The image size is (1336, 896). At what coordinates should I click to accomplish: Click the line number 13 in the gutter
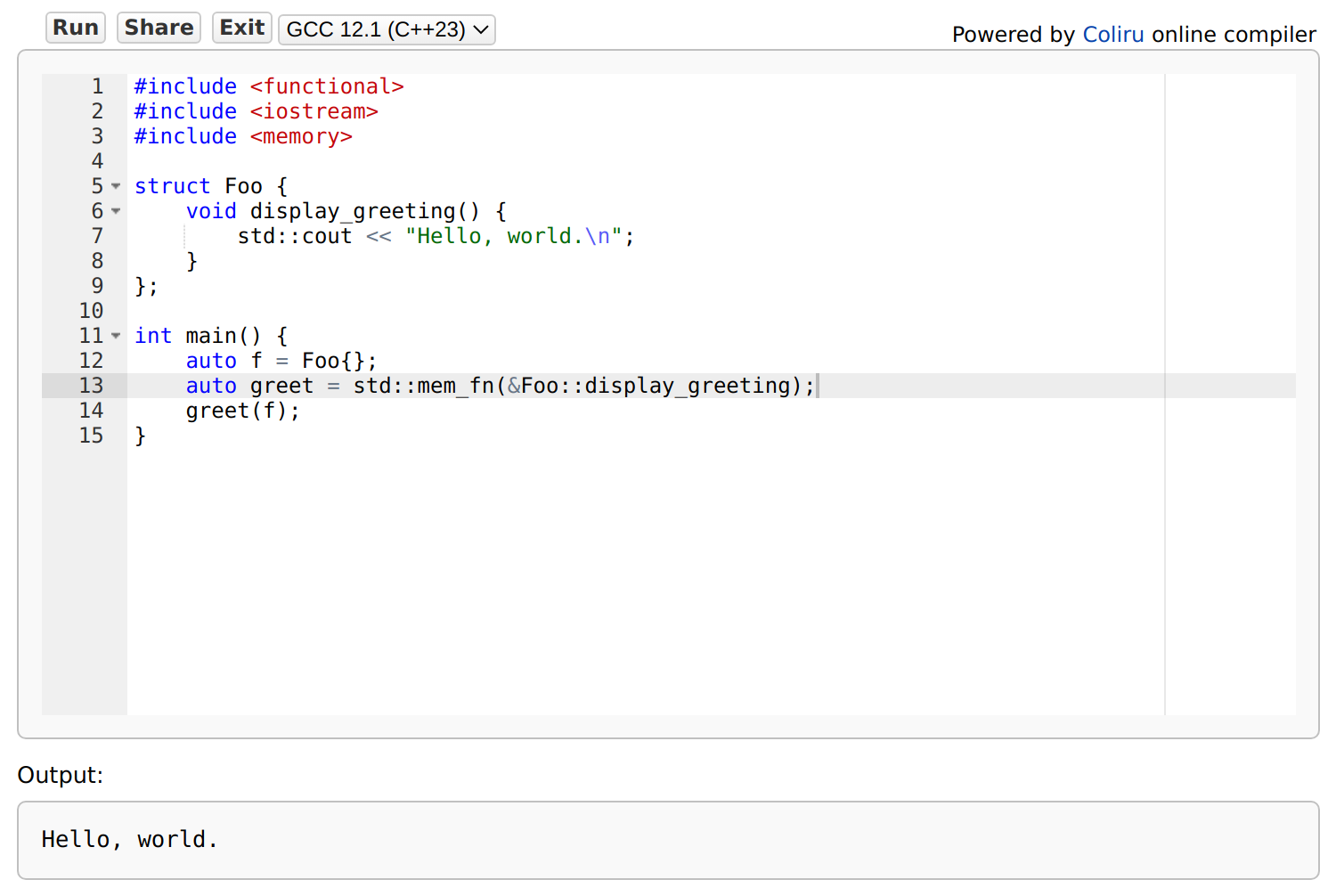91,386
